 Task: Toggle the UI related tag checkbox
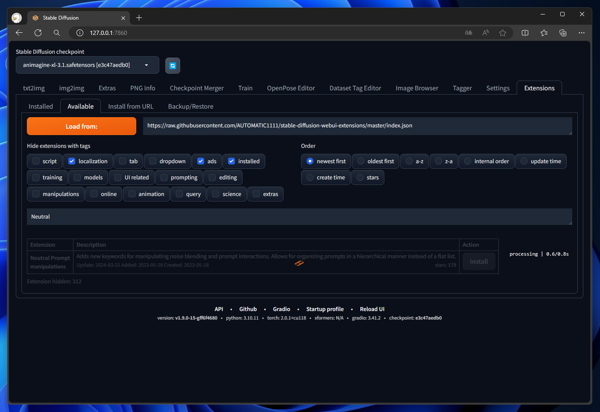pyautogui.click(x=118, y=178)
